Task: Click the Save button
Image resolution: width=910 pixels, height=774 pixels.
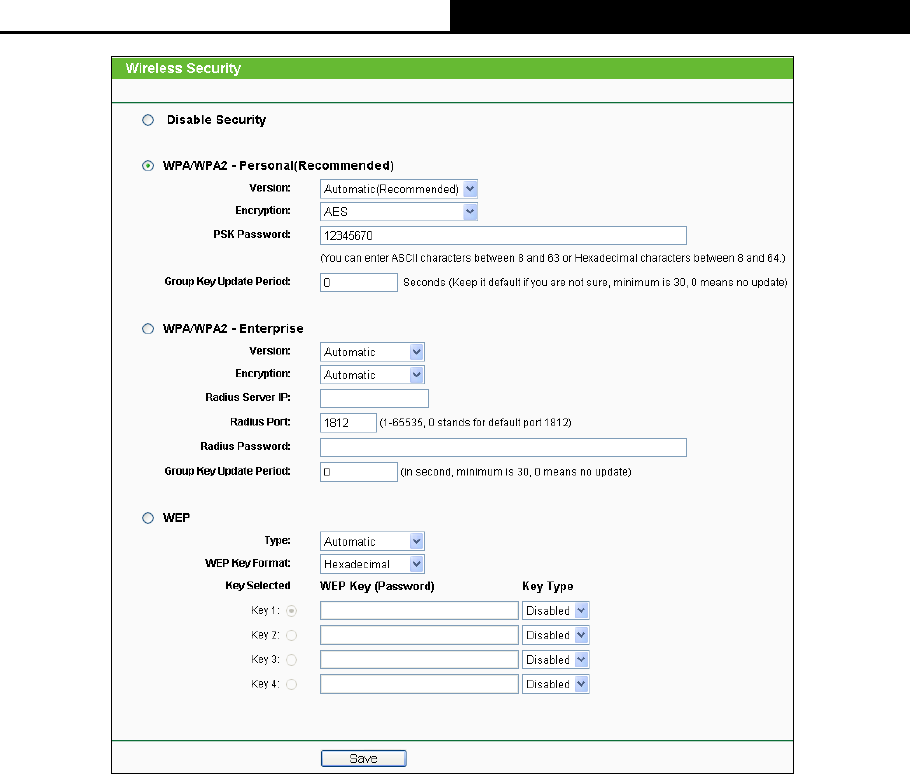Action: click(x=364, y=758)
